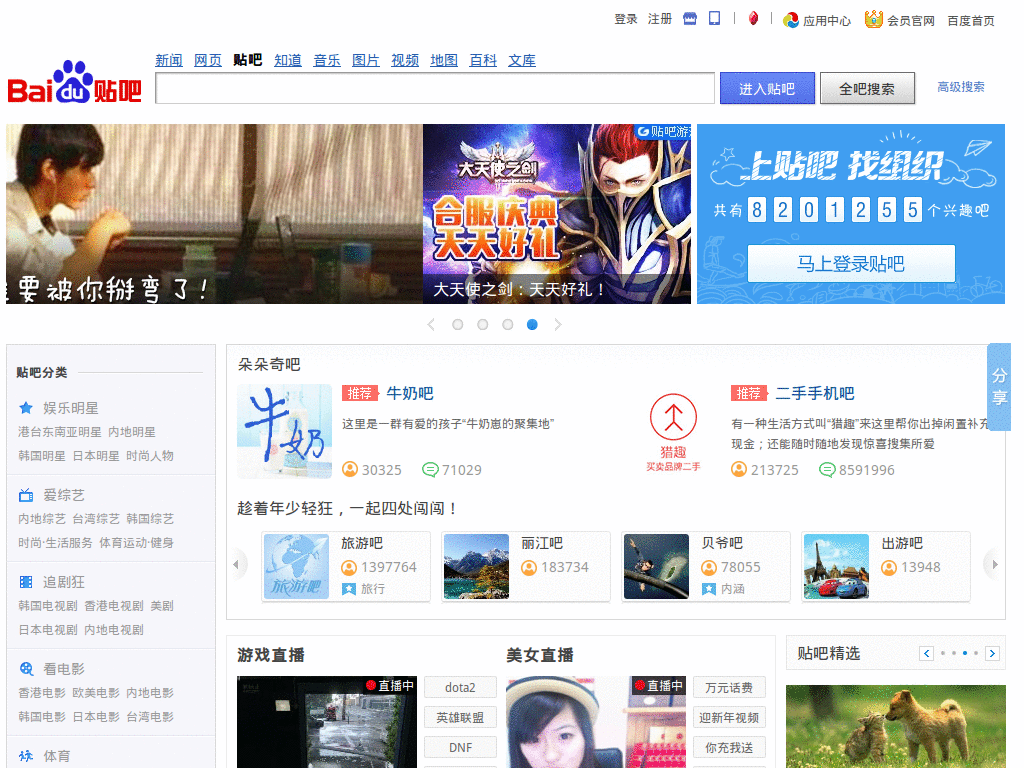The width and height of the screenshot is (1024, 768).
Task: Click the member icon next to 30325
Action: tap(350, 469)
